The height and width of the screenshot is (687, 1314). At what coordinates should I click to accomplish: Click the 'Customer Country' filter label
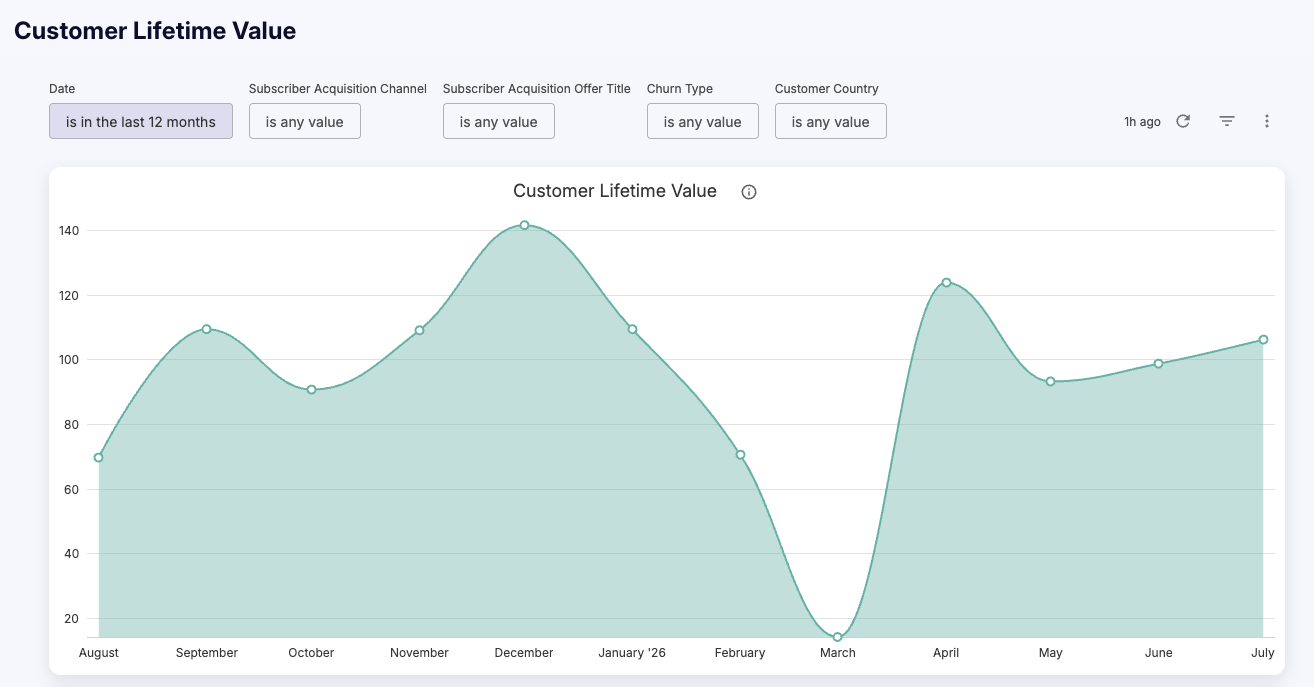click(827, 89)
